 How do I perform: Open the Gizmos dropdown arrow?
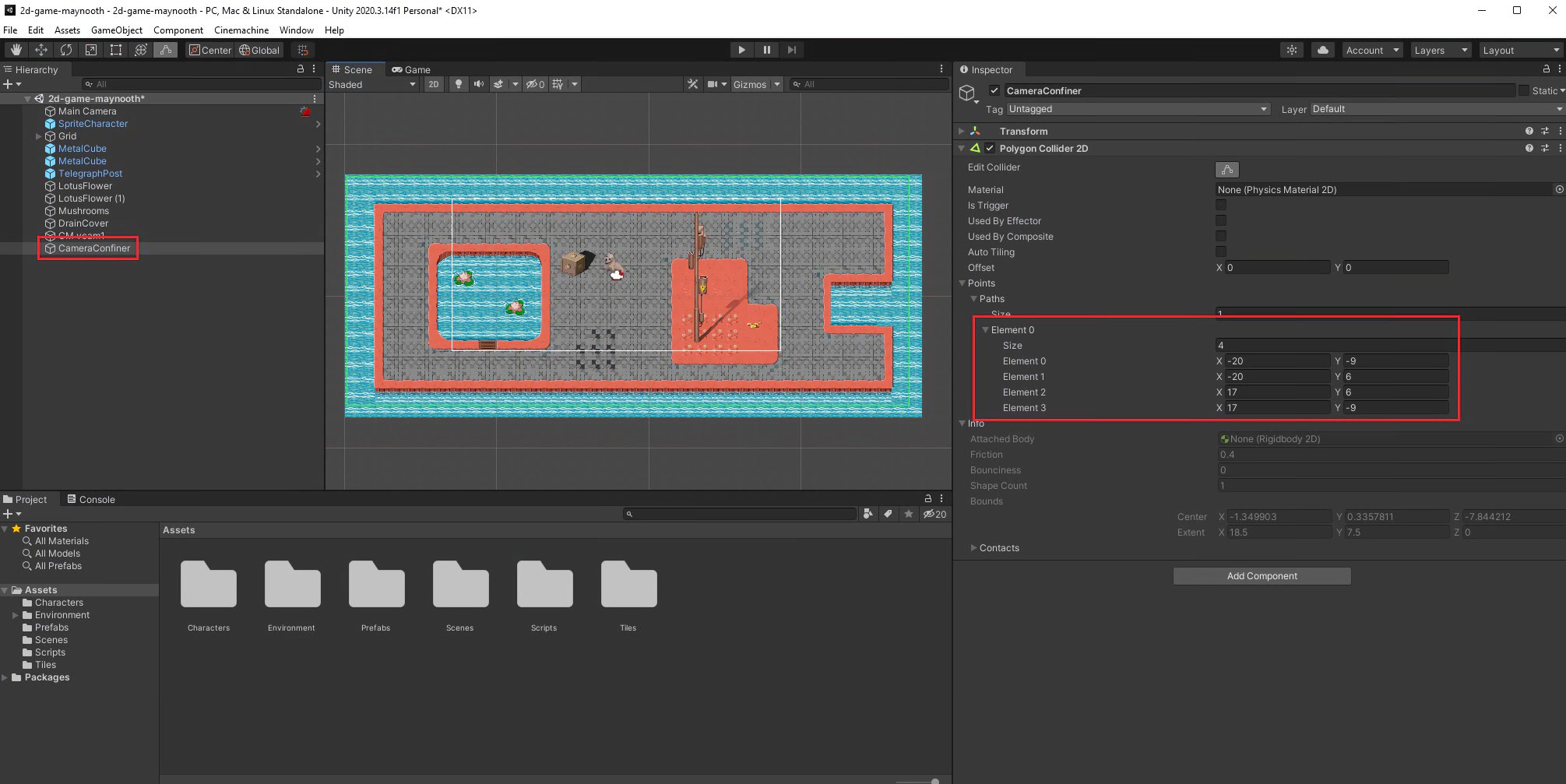(x=776, y=84)
